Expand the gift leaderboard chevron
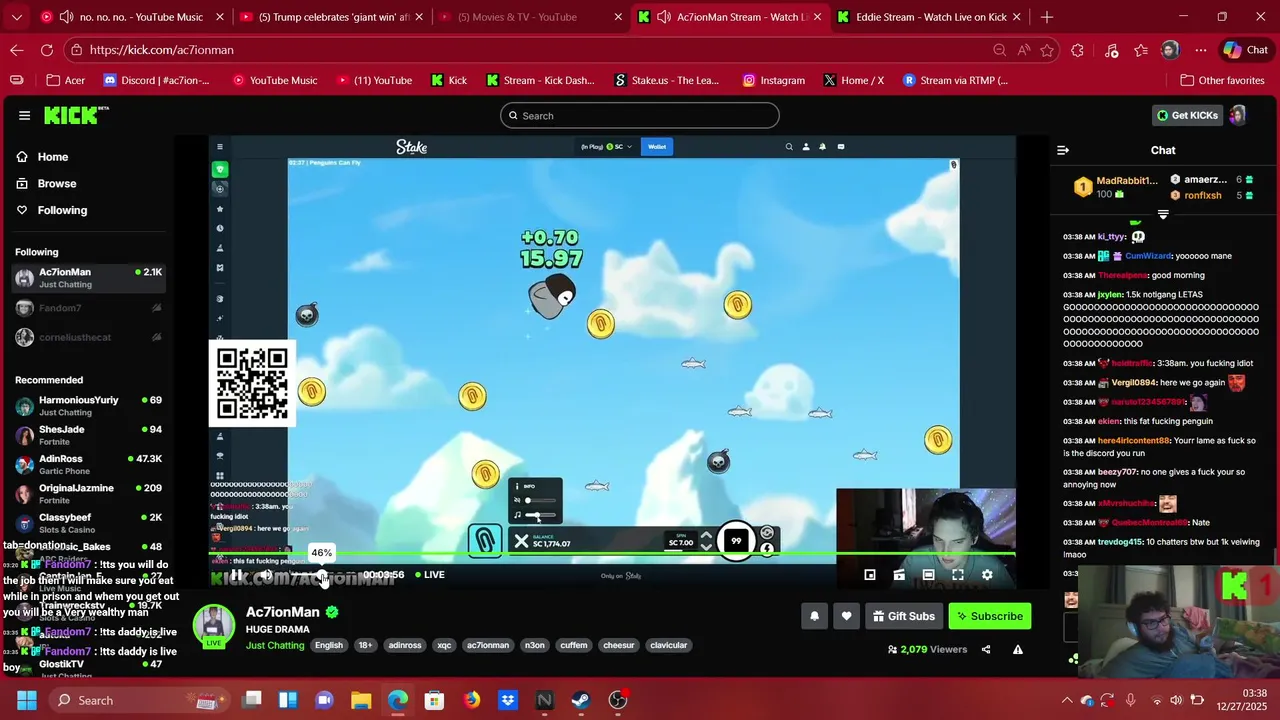1280x720 pixels. tap(1163, 214)
